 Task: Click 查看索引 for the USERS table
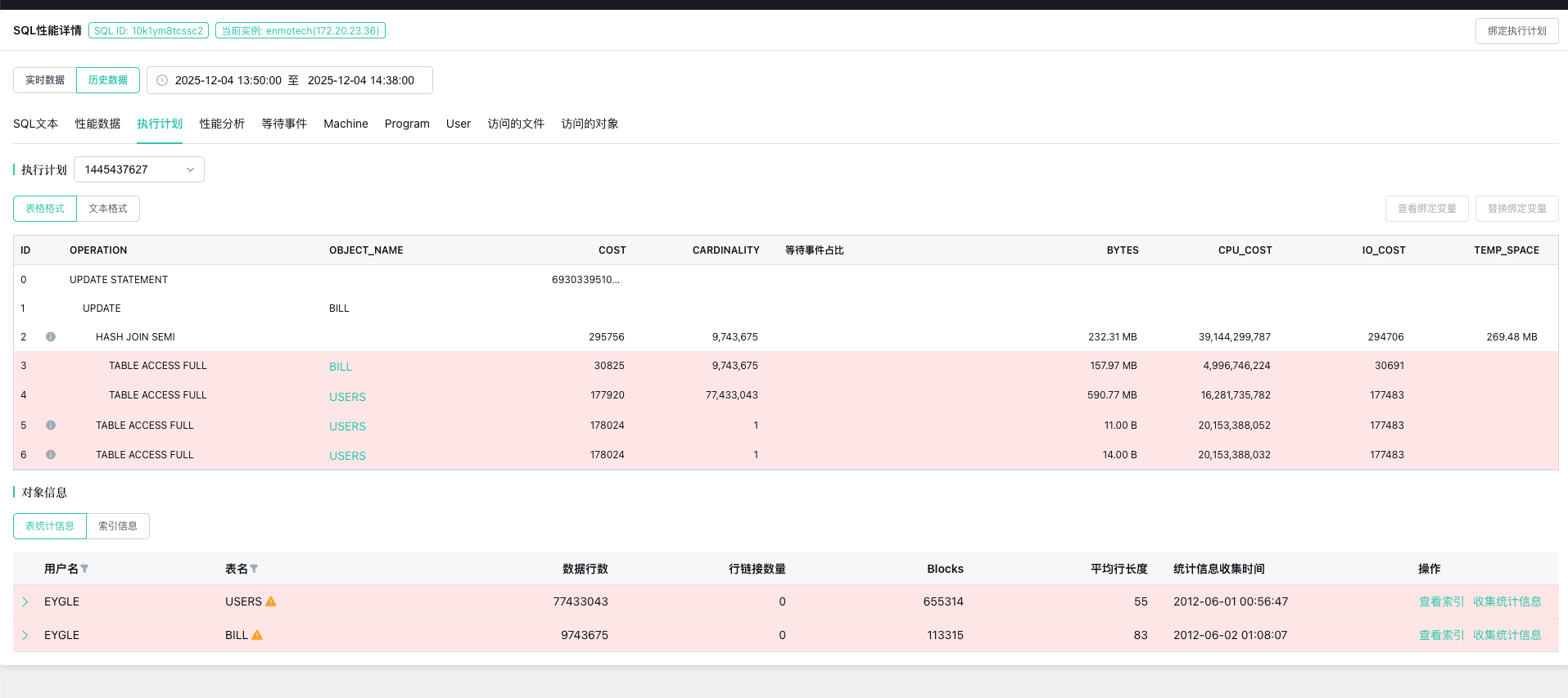pos(1441,601)
